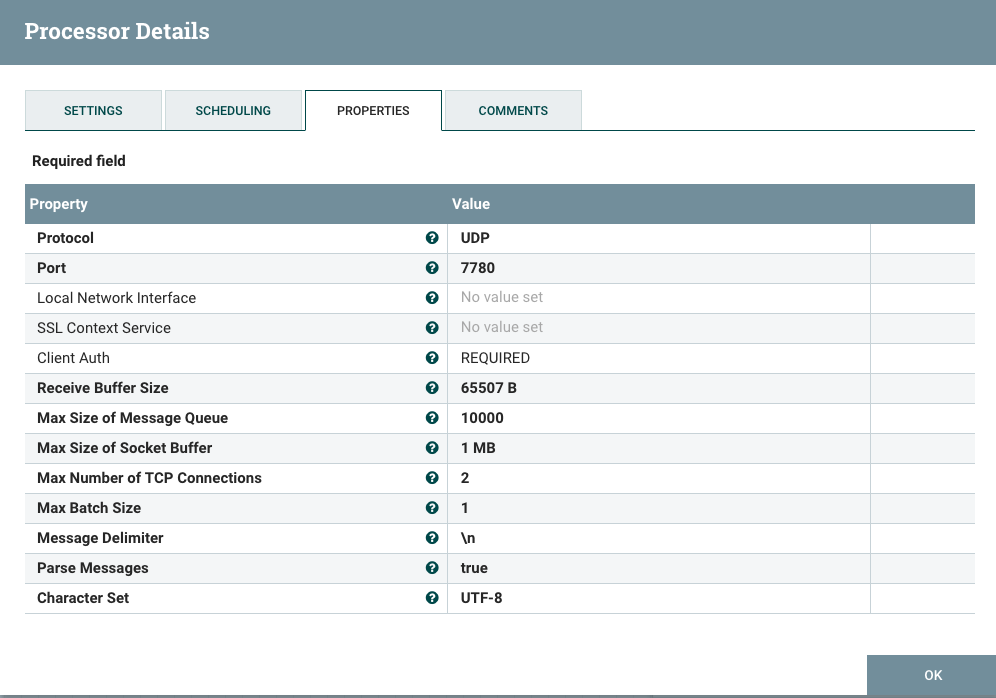This screenshot has height=698, width=996.
Task: Show help for Message Delimiter property
Action: click(x=432, y=538)
